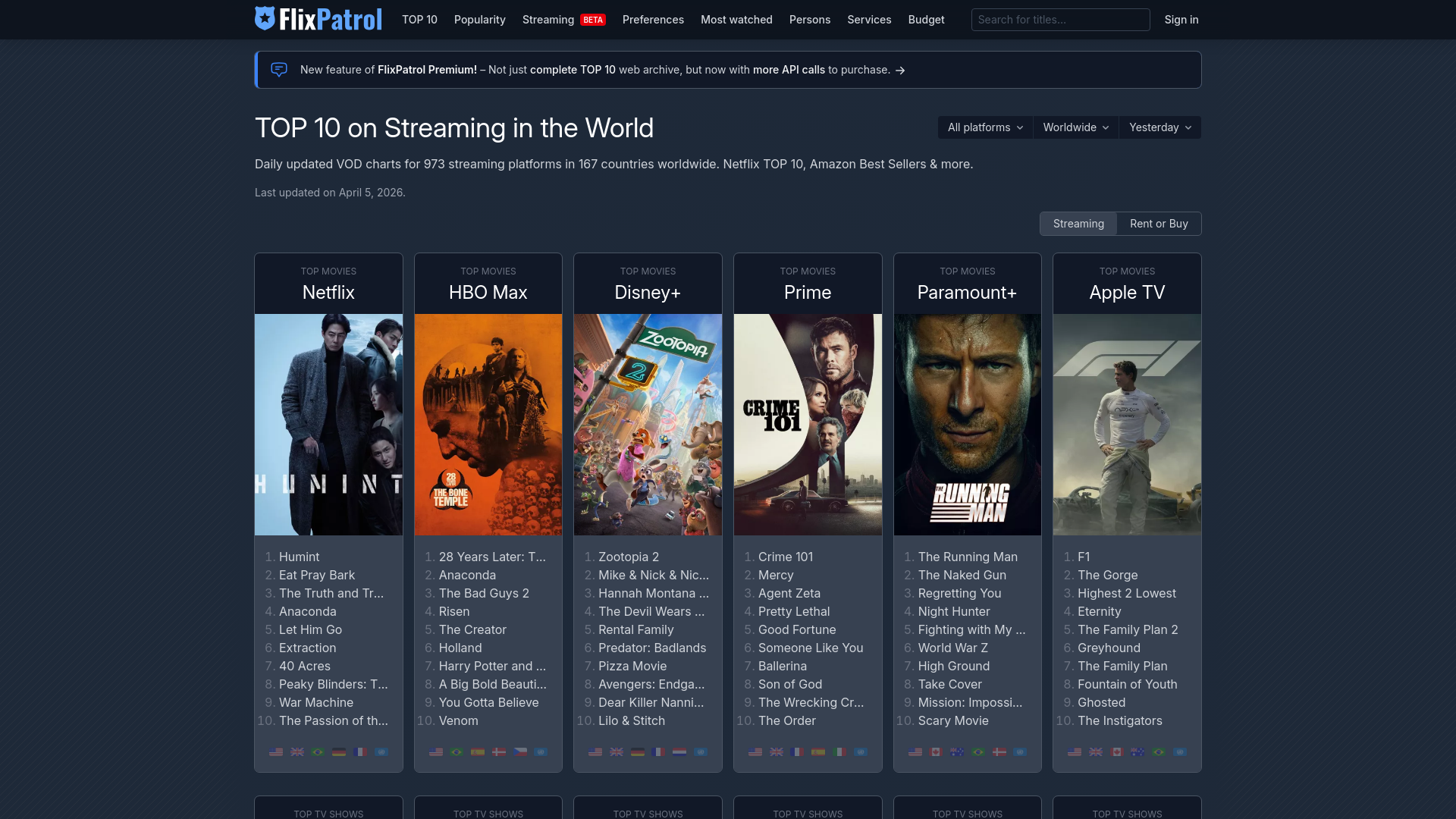Open 'Predator: Badlands' in the Disney+ list
The height and width of the screenshot is (819, 1456).
click(x=652, y=648)
